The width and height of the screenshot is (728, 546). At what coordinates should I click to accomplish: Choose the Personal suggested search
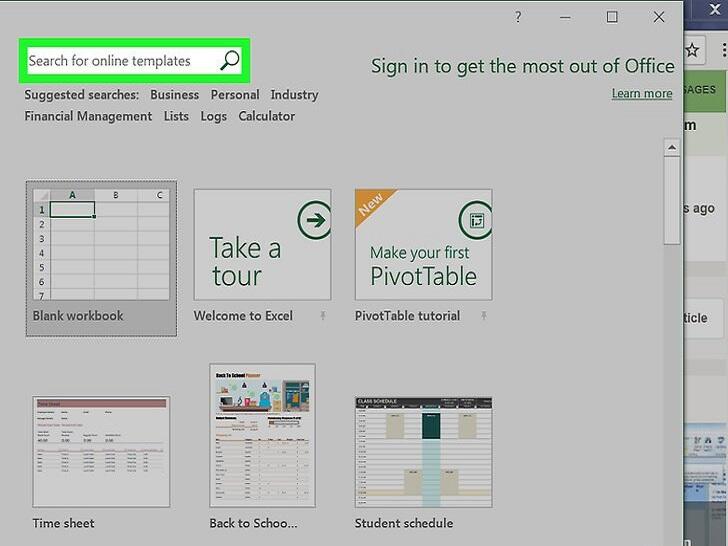pos(235,95)
